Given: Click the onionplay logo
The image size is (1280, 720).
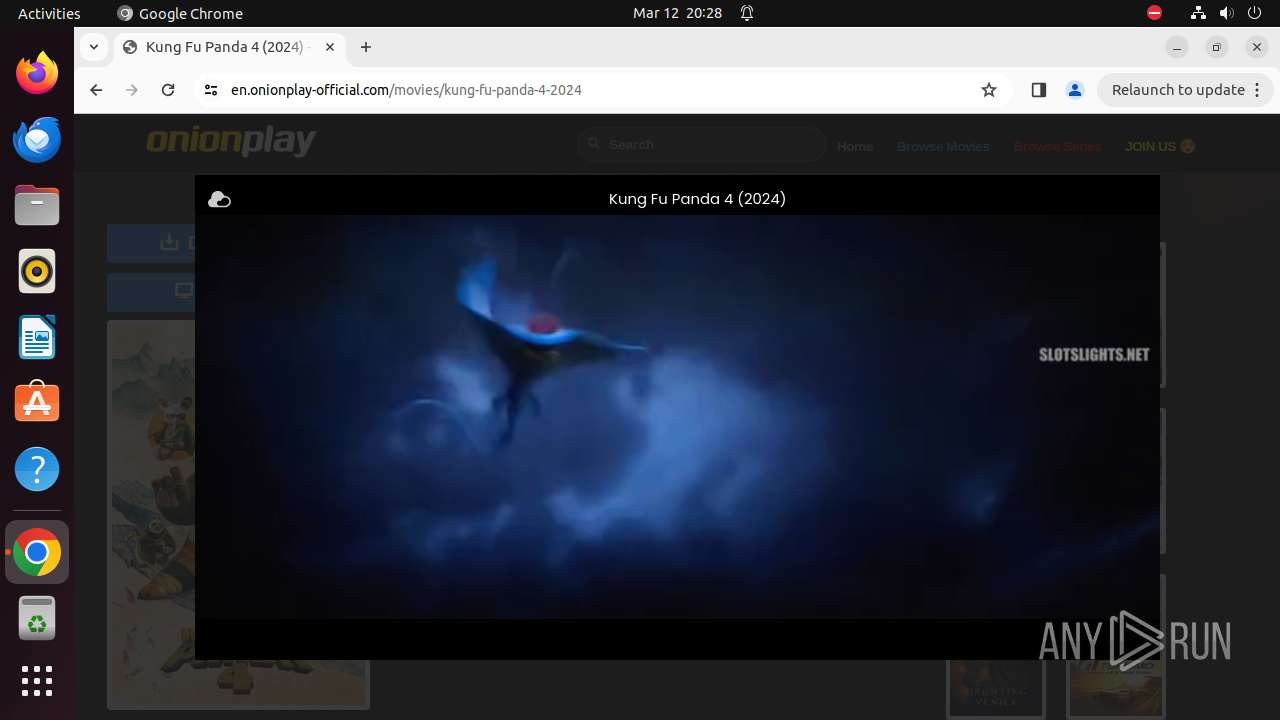Looking at the screenshot, I should click(231, 142).
